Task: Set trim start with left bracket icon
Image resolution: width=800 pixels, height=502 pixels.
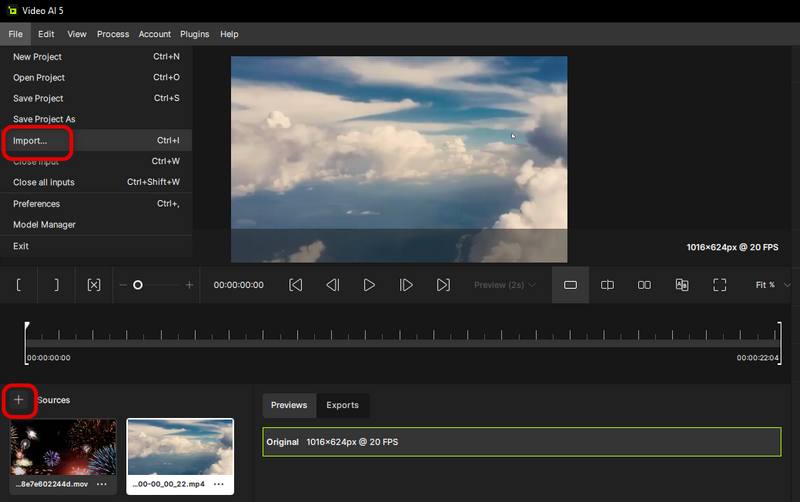Action: click(19, 285)
